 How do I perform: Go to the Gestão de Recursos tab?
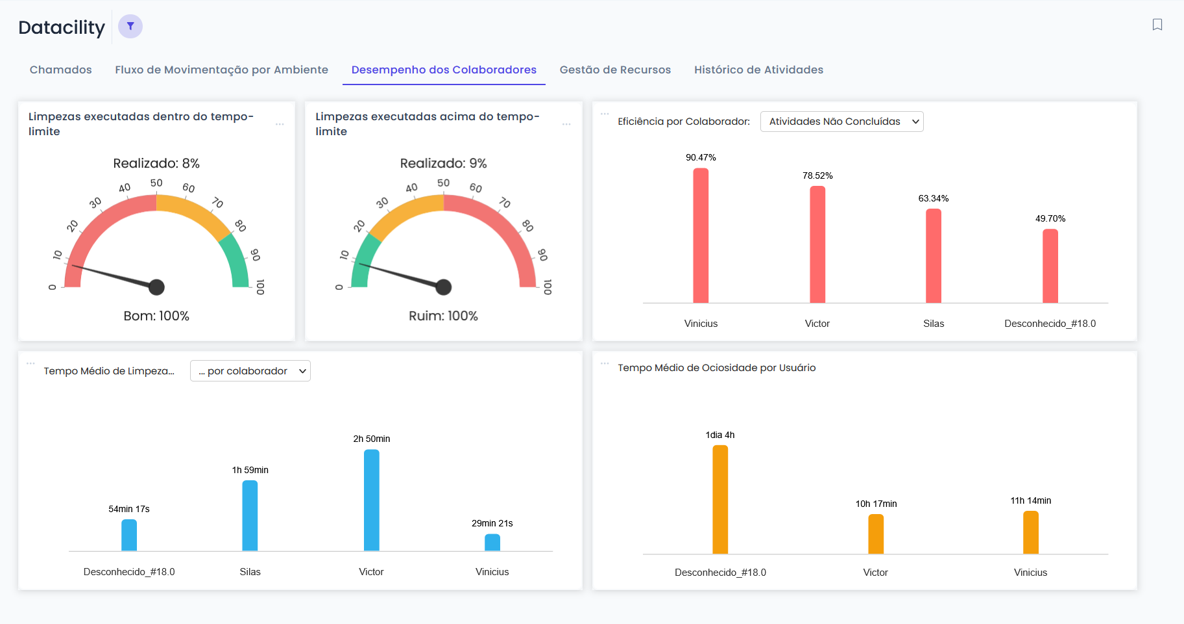tap(615, 70)
